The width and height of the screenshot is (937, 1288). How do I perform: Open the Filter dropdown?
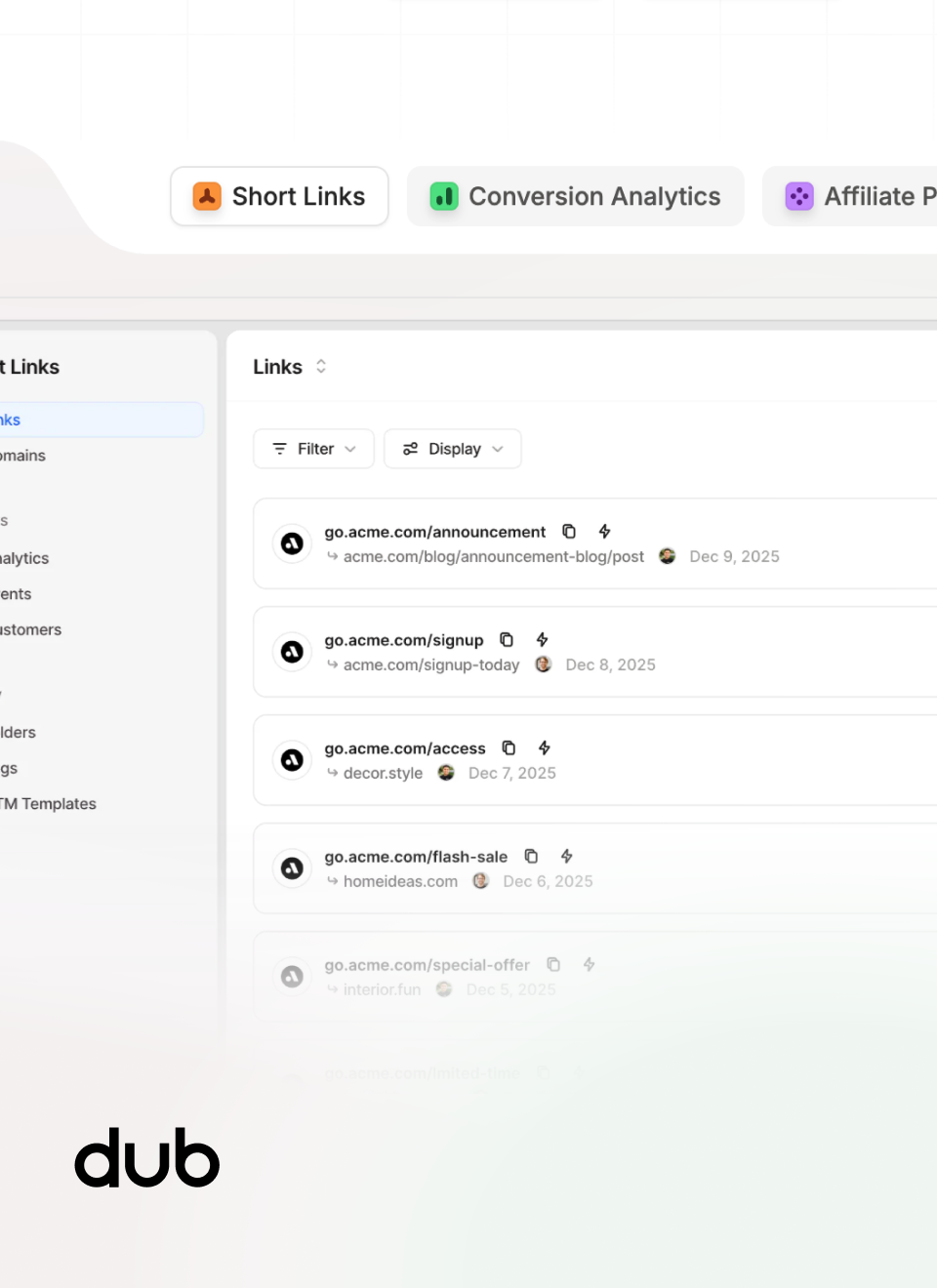pos(313,449)
